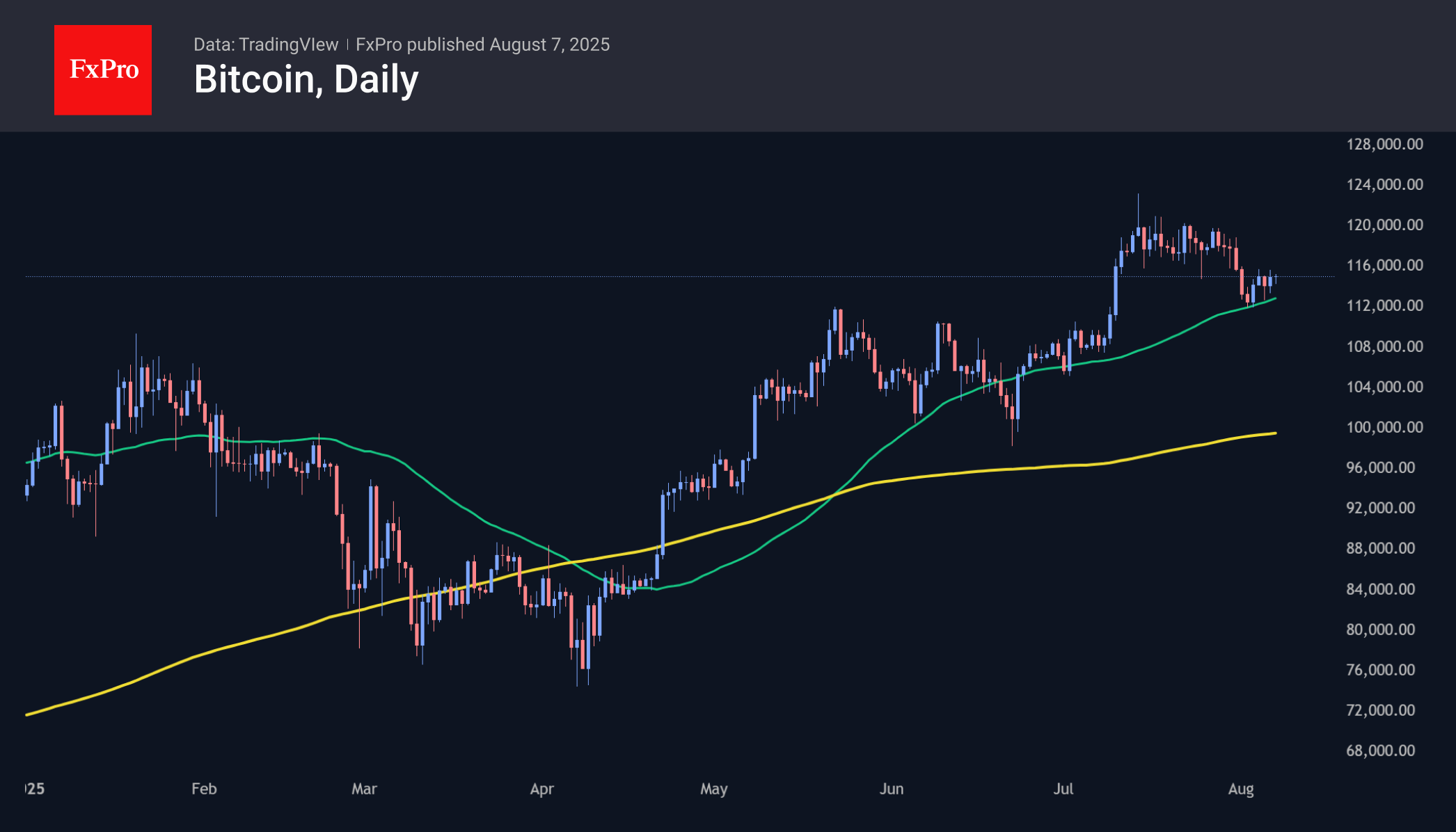Click the "Bitcoin, Daily" chart title

[x=306, y=79]
